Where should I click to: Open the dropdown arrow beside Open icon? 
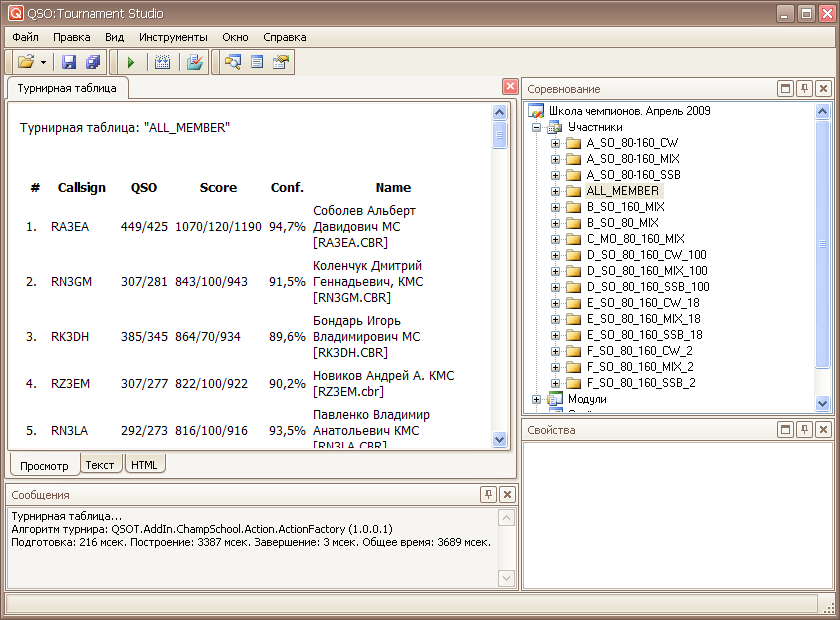coord(44,62)
